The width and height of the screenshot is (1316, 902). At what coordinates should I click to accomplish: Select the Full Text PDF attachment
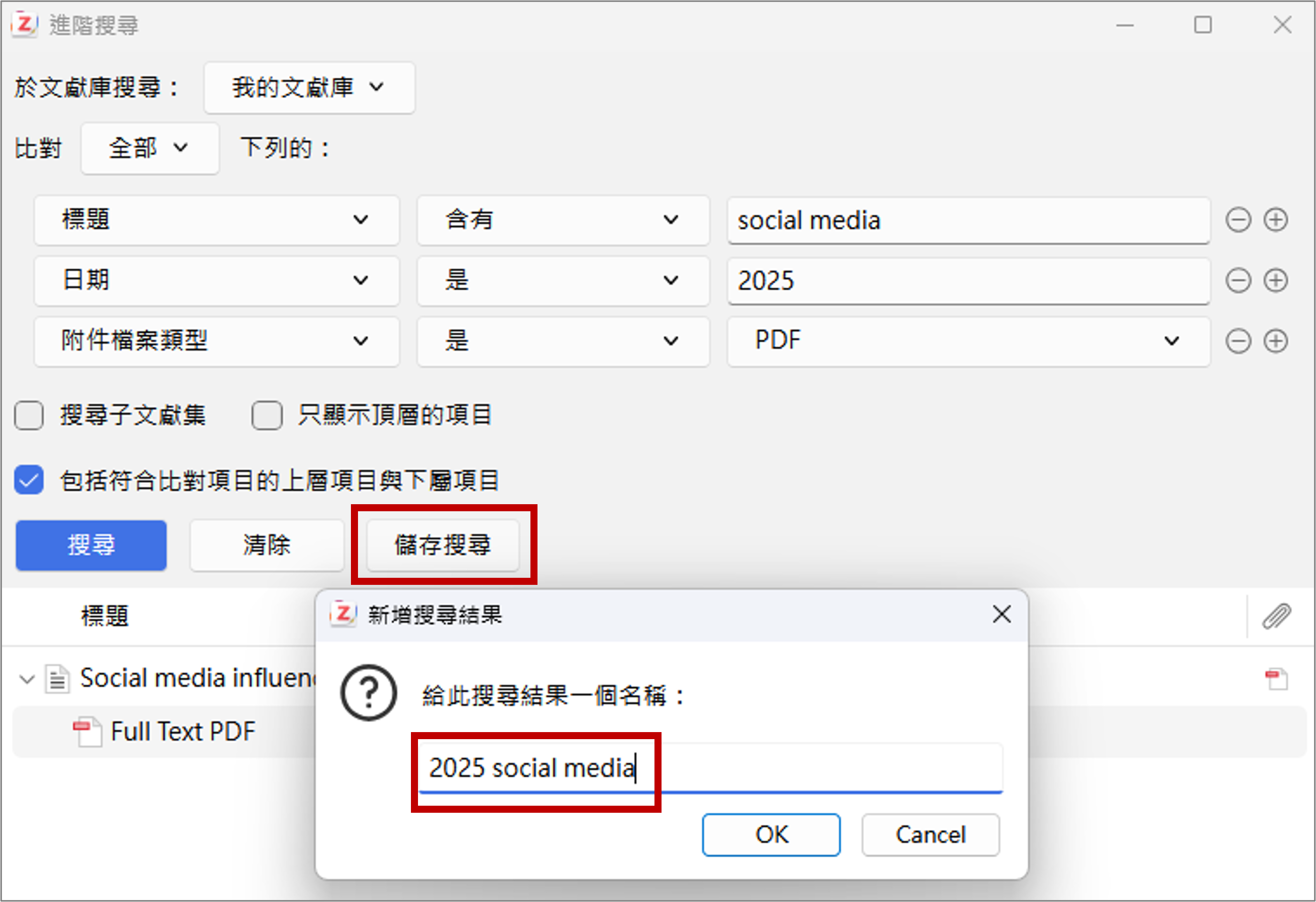point(183,732)
